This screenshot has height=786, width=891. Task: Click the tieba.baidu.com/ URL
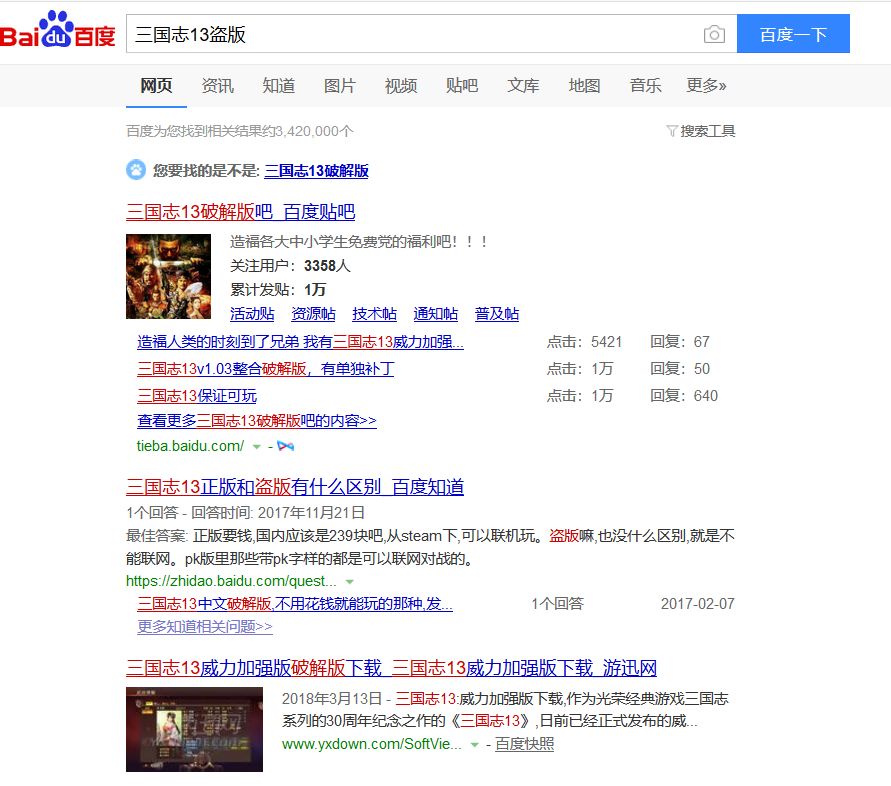190,446
